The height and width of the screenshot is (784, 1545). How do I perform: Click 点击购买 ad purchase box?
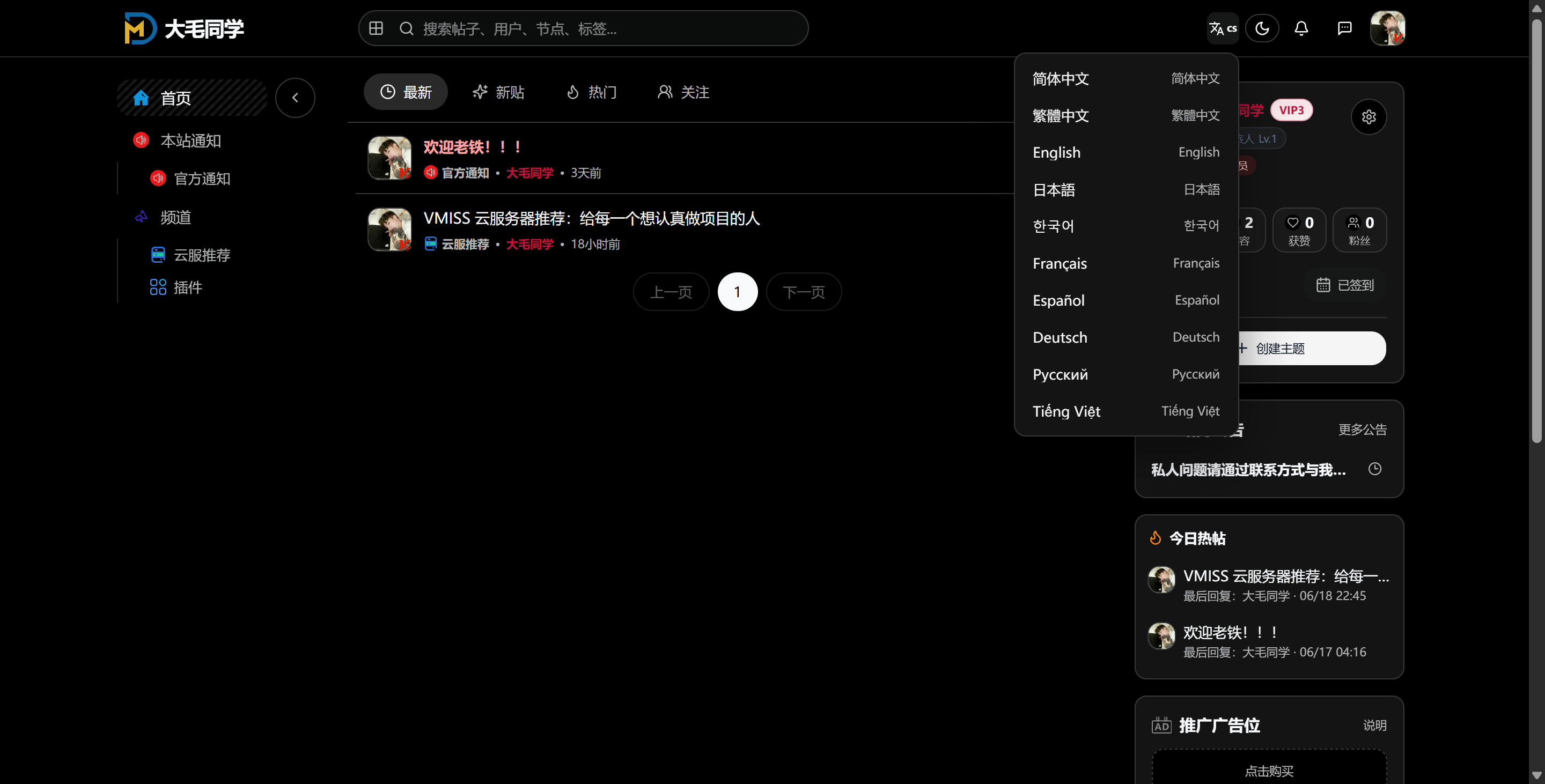(1269, 767)
